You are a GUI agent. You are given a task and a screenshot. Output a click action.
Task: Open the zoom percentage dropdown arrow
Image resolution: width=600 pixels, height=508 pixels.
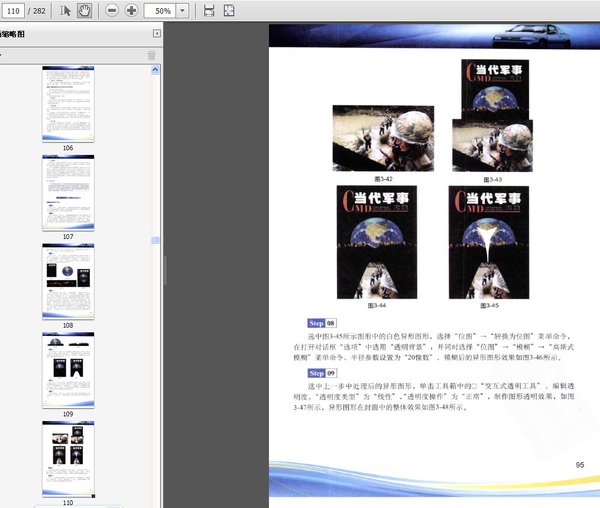[183, 10]
